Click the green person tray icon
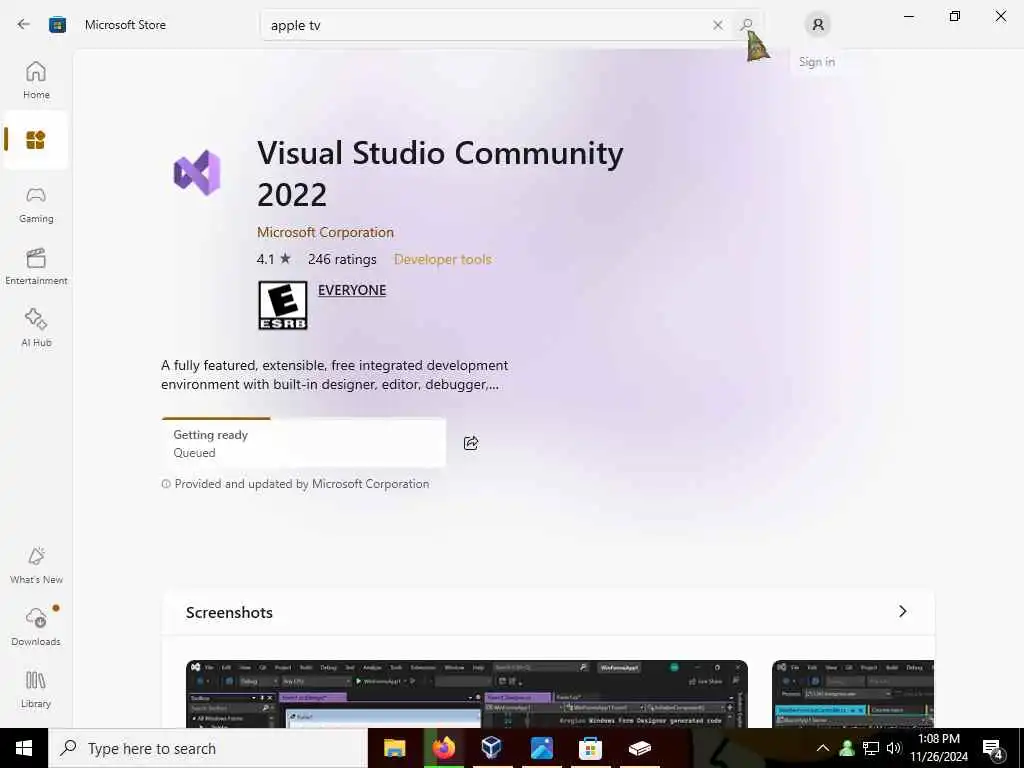The height and width of the screenshot is (768, 1024). tap(847, 748)
